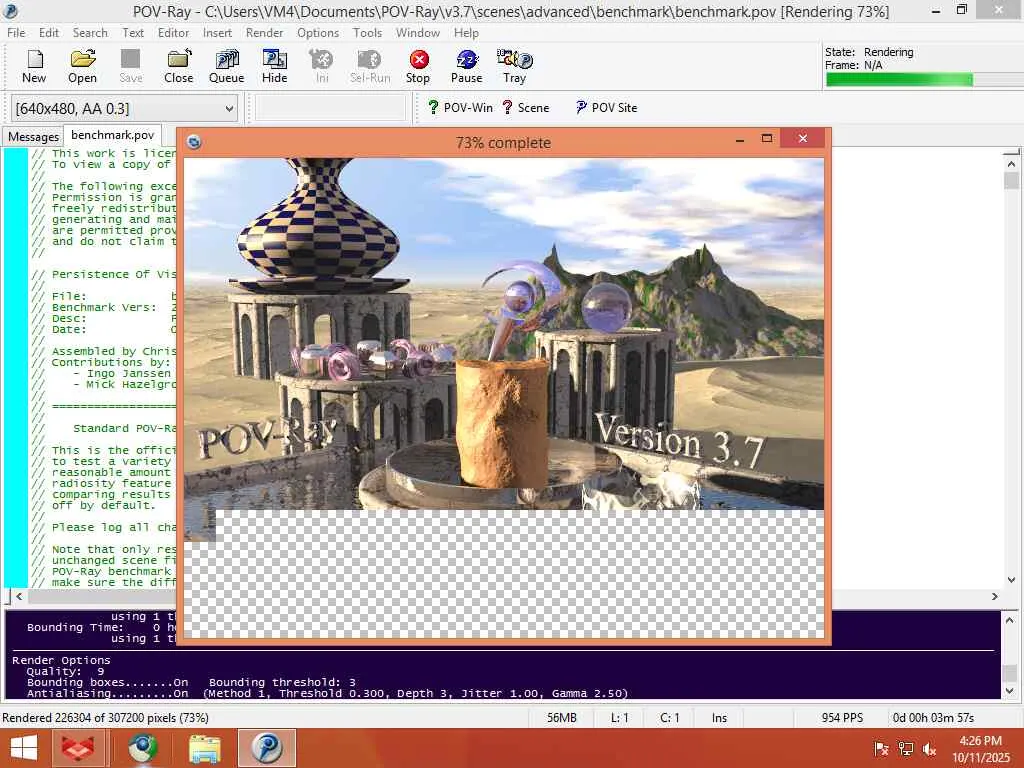Open the Tools menu

367,33
